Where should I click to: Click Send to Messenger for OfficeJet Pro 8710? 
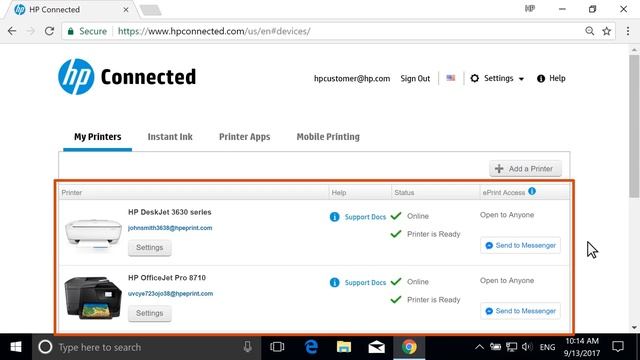coord(520,311)
